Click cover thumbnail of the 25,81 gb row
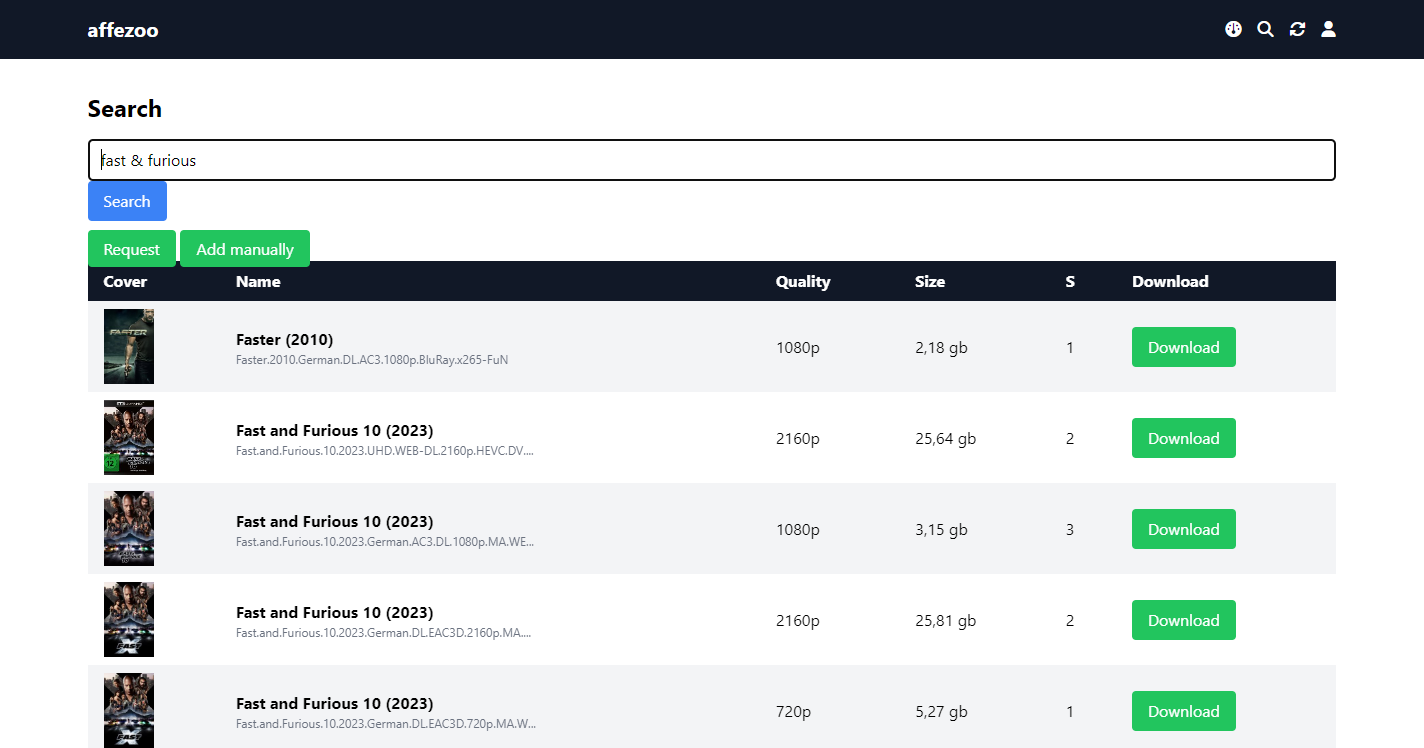Viewport: 1424px width, 748px height. tap(129, 619)
